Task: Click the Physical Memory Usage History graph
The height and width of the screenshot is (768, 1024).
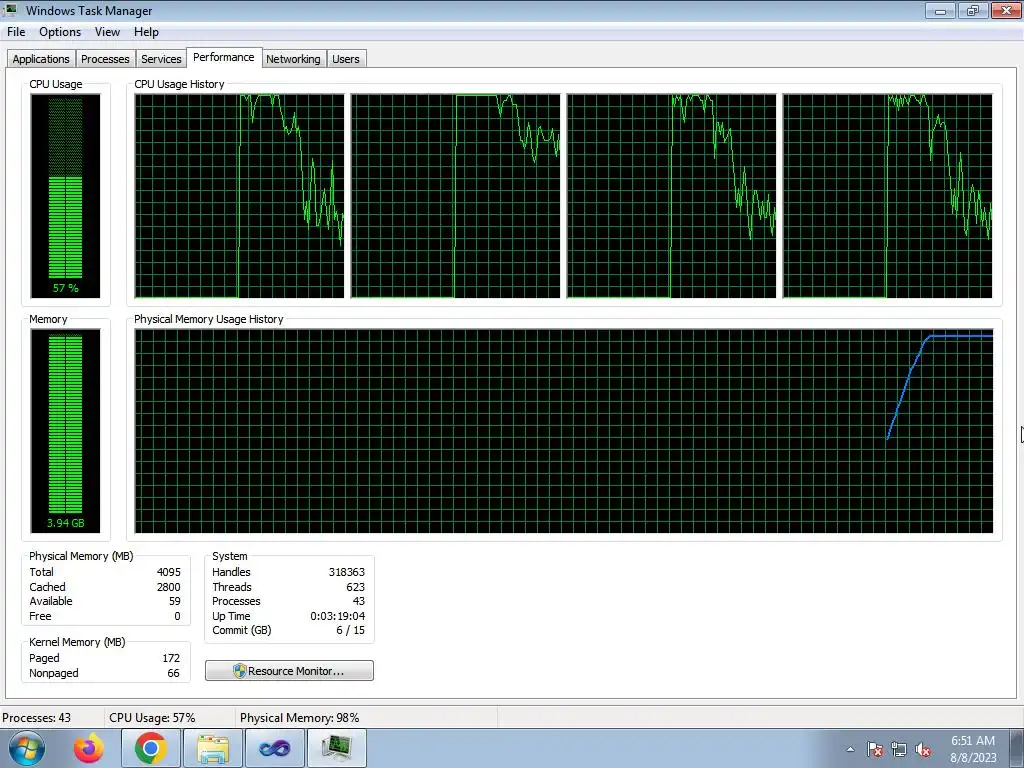Action: [x=564, y=431]
